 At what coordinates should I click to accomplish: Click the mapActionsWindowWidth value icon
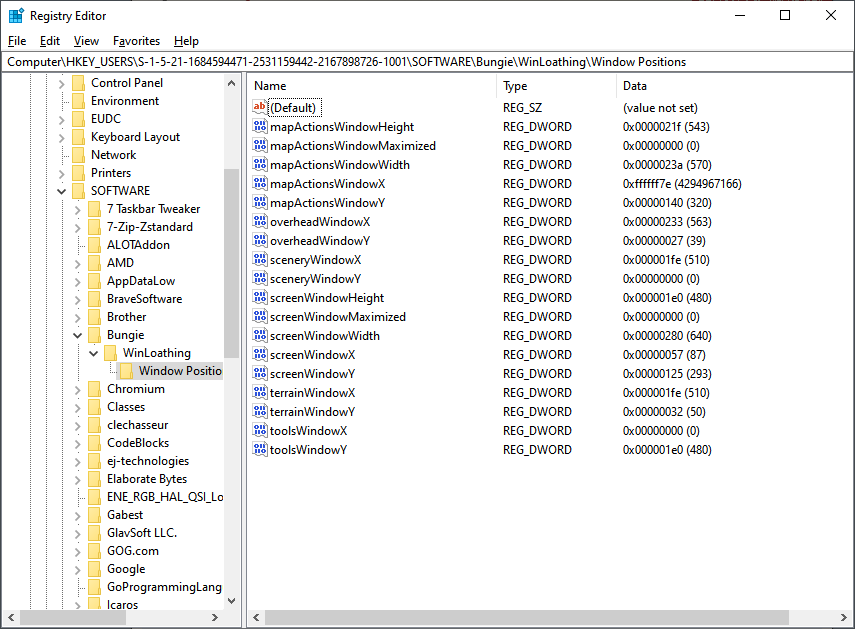click(x=260, y=165)
